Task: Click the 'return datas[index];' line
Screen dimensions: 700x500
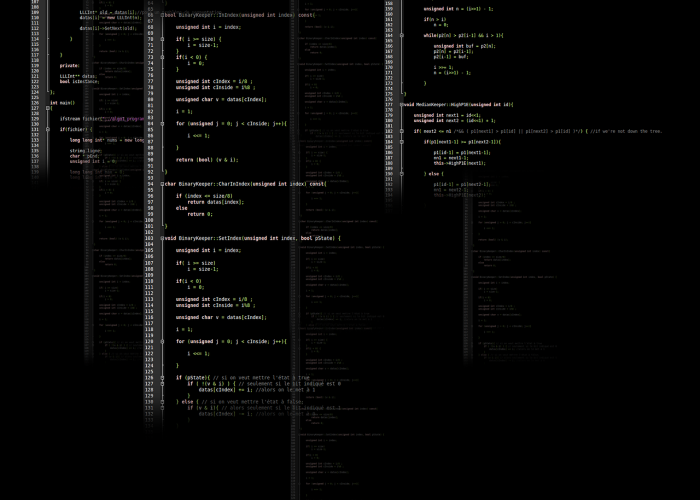Action: (215, 202)
